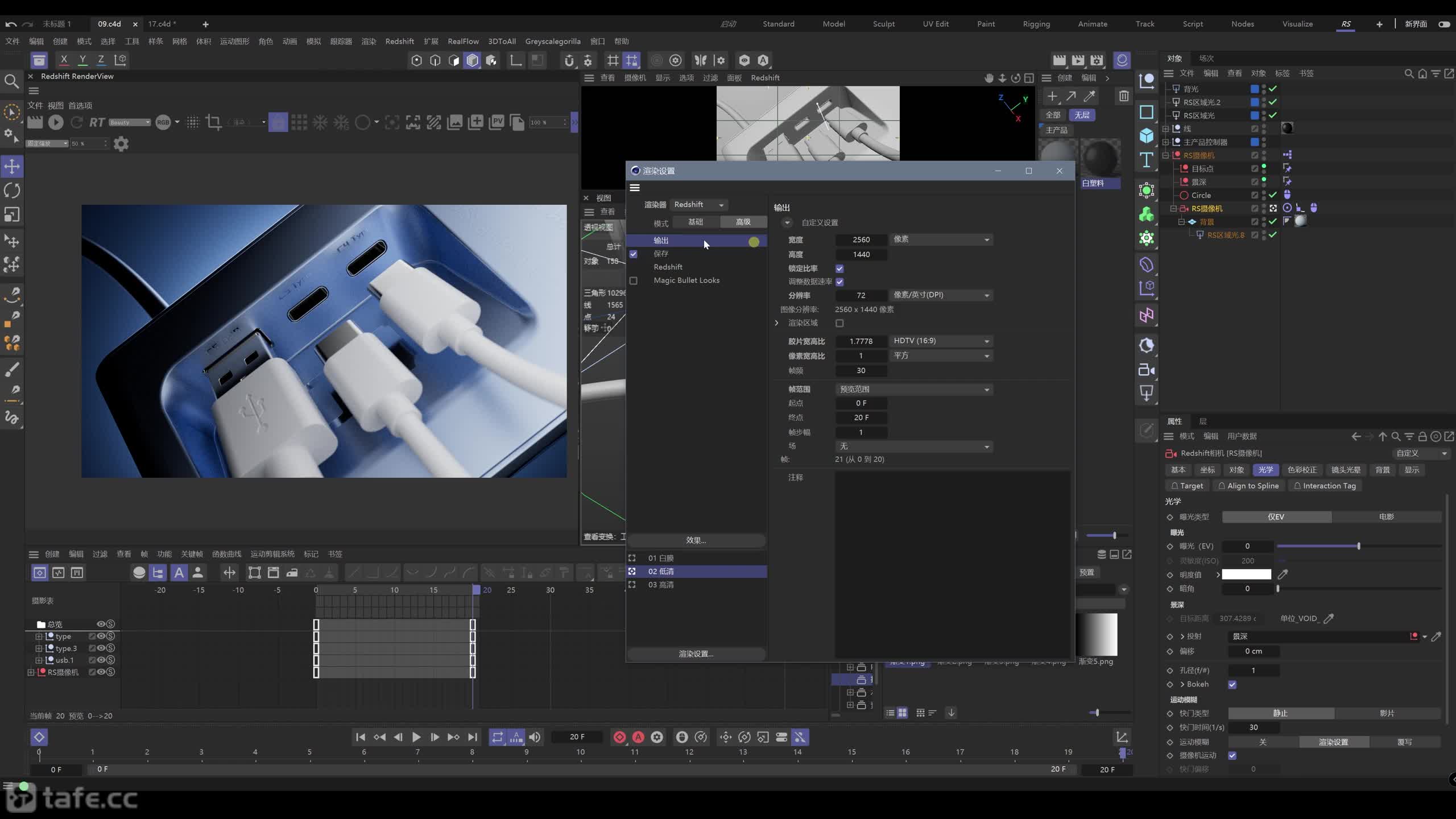Screen dimensions: 1456x819
Task: Click the record keyframe button
Action: [x=619, y=737]
